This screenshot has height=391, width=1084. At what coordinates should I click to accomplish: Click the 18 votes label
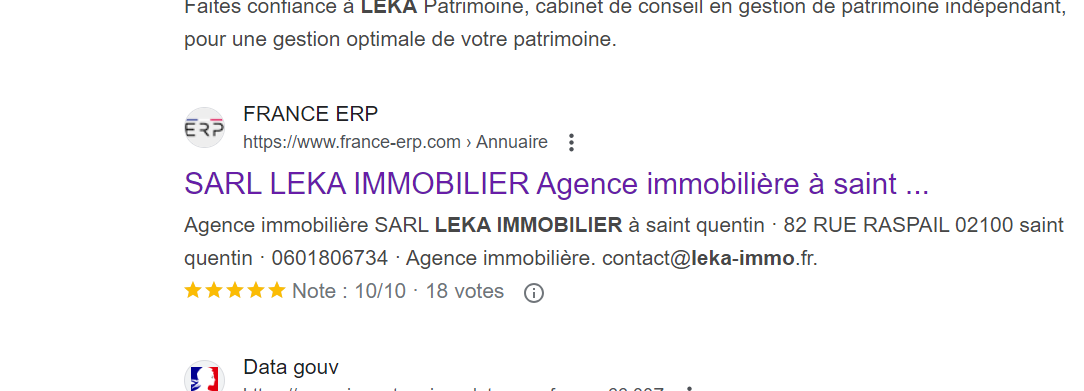465,292
